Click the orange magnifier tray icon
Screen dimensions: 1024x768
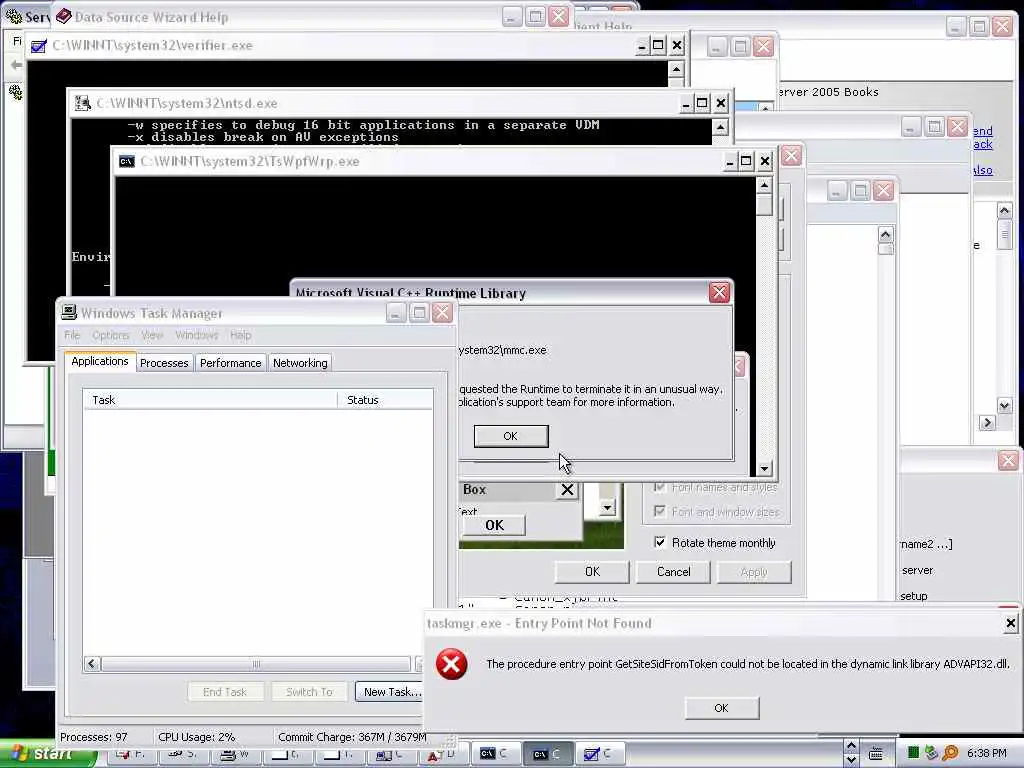[950, 753]
